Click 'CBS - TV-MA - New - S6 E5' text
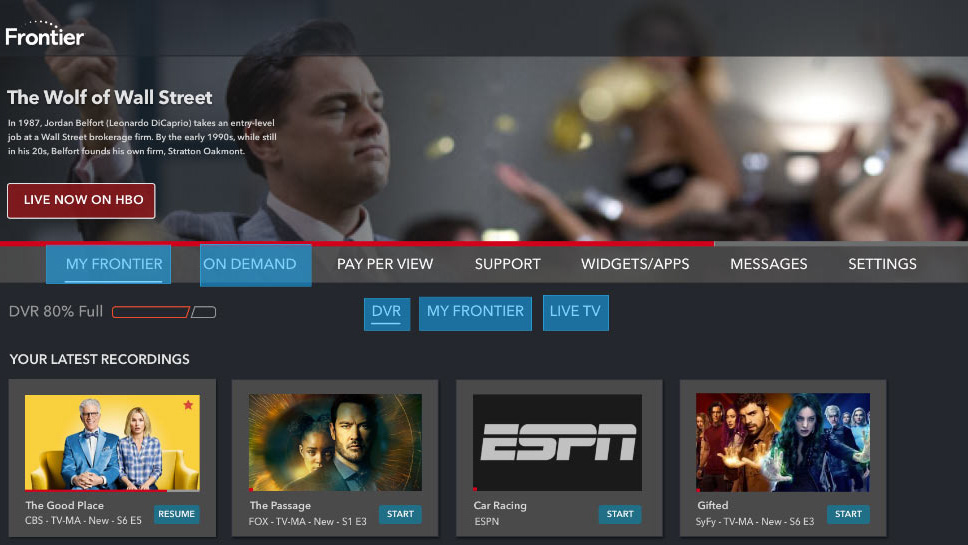 [83, 520]
